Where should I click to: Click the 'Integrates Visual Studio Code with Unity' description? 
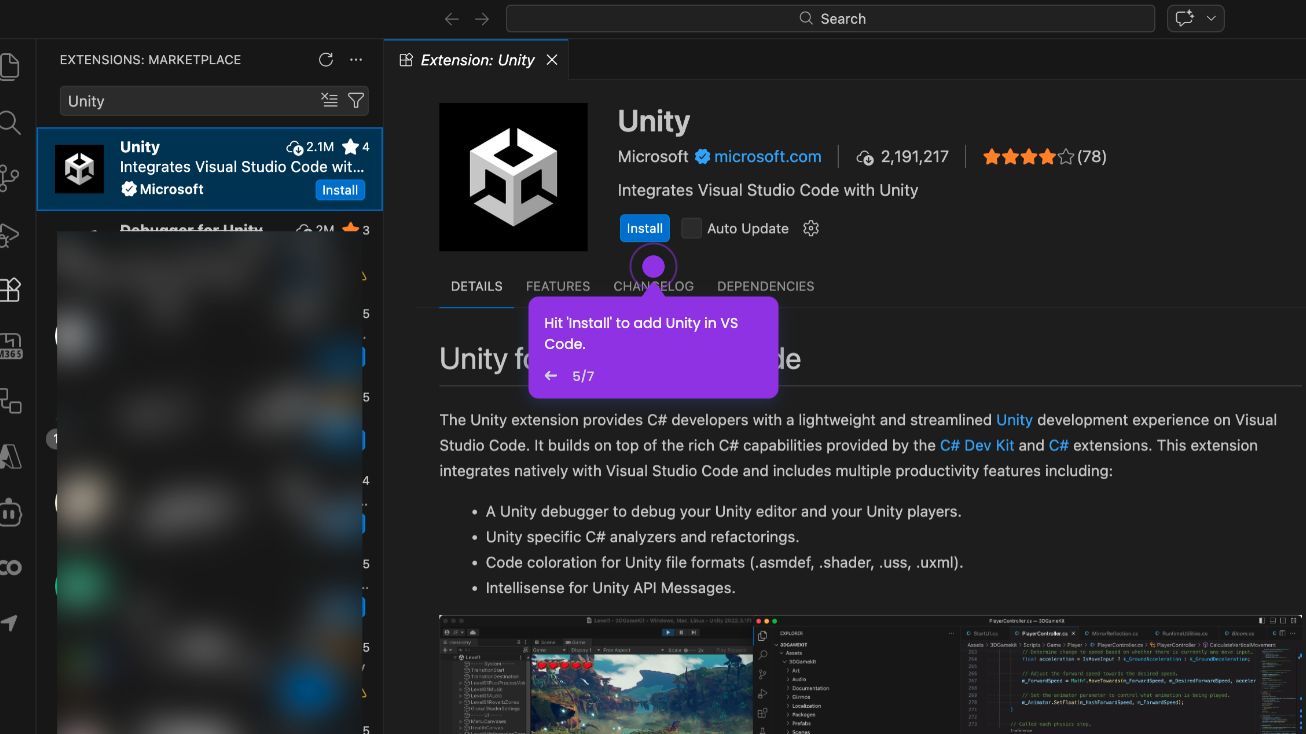(768, 190)
